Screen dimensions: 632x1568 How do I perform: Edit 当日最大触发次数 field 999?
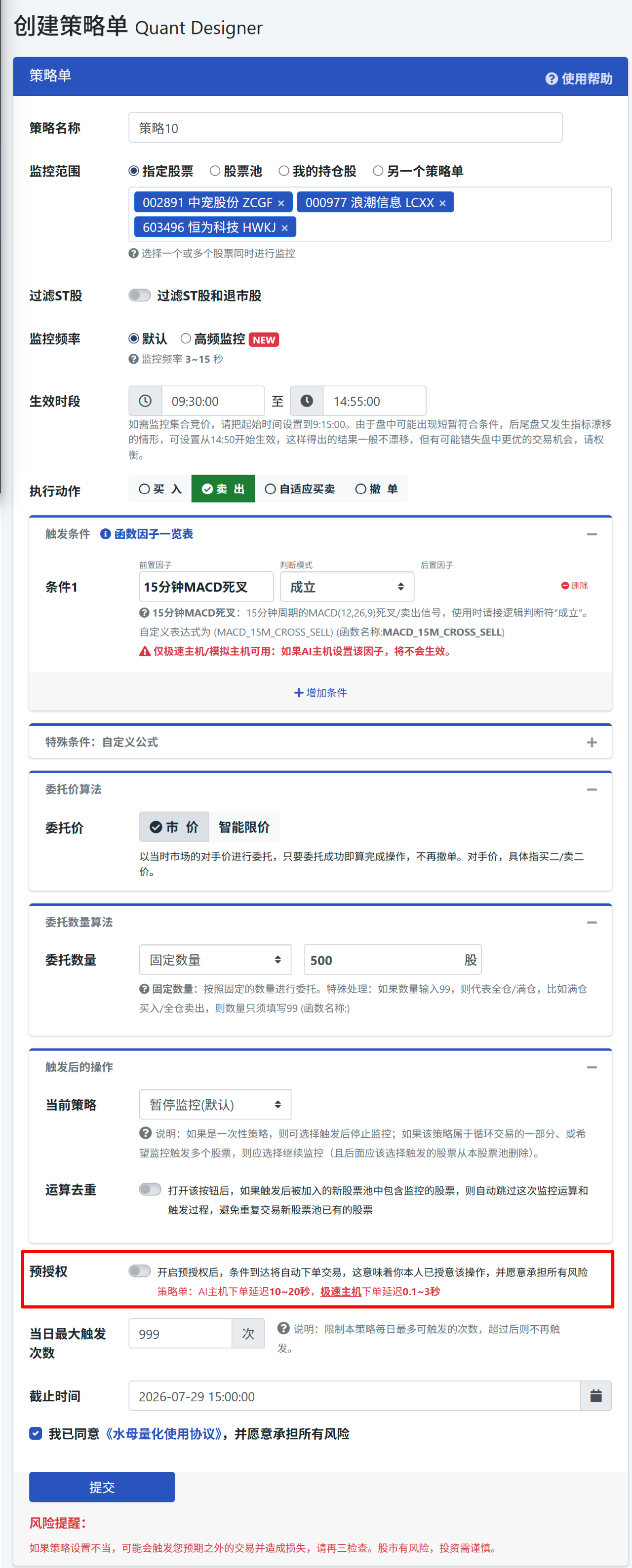pos(180,1334)
